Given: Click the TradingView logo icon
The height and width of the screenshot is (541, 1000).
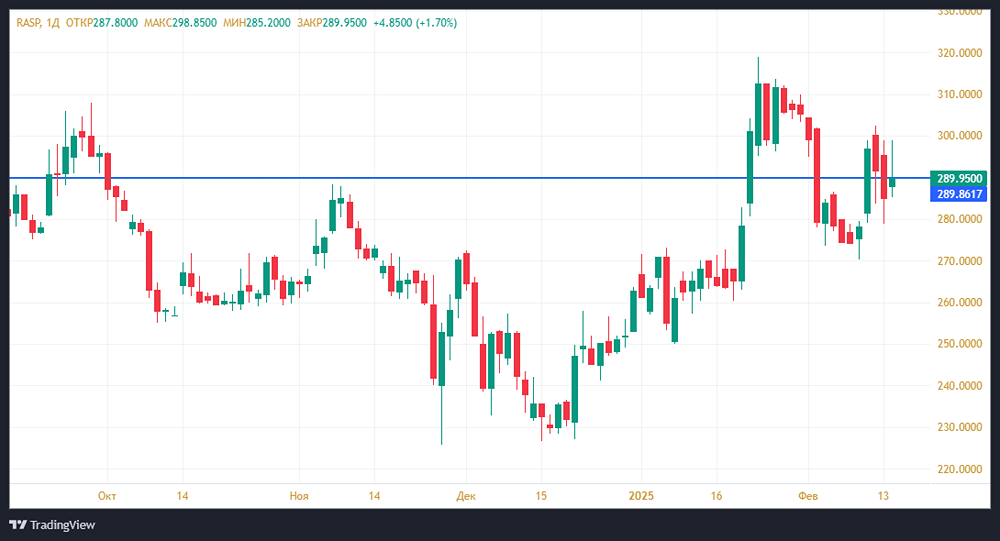Looking at the screenshot, I should (x=18, y=525).
